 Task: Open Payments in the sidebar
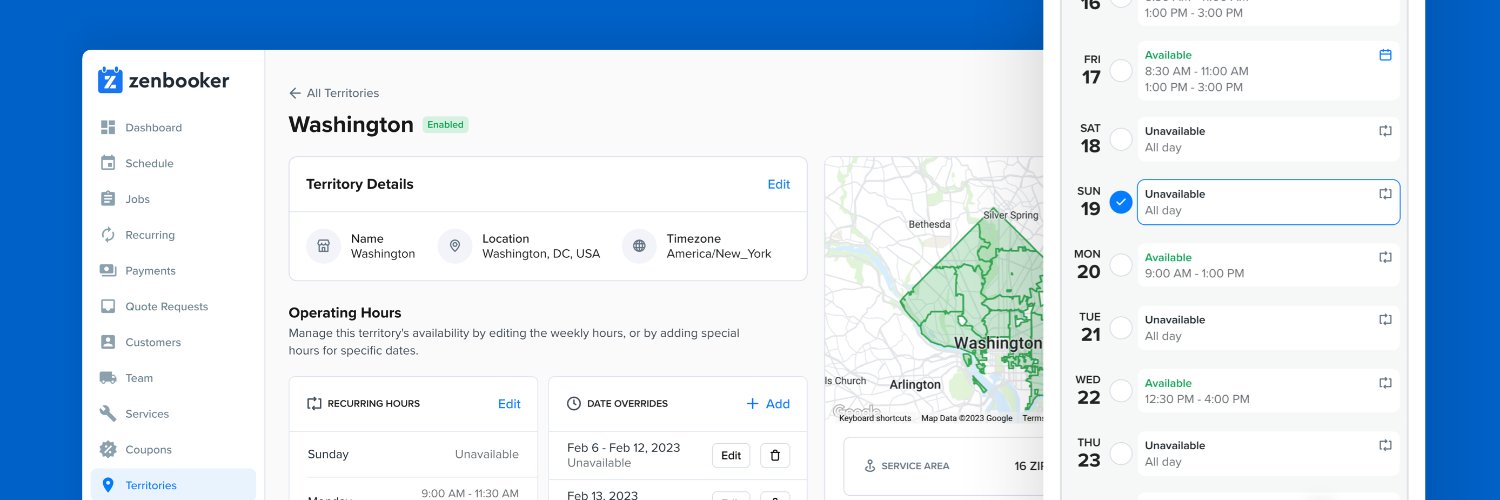(173, 271)
